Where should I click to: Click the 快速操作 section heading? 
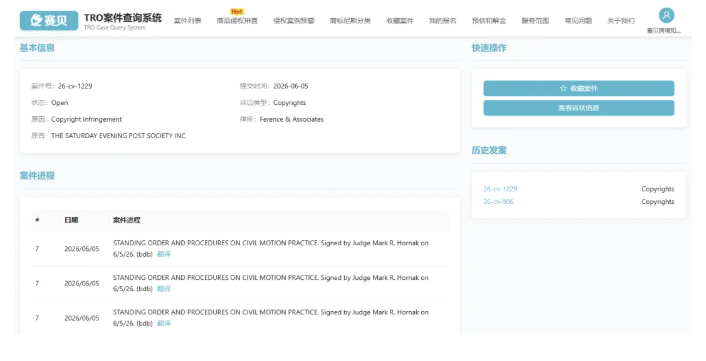click(x=489, y=48)
